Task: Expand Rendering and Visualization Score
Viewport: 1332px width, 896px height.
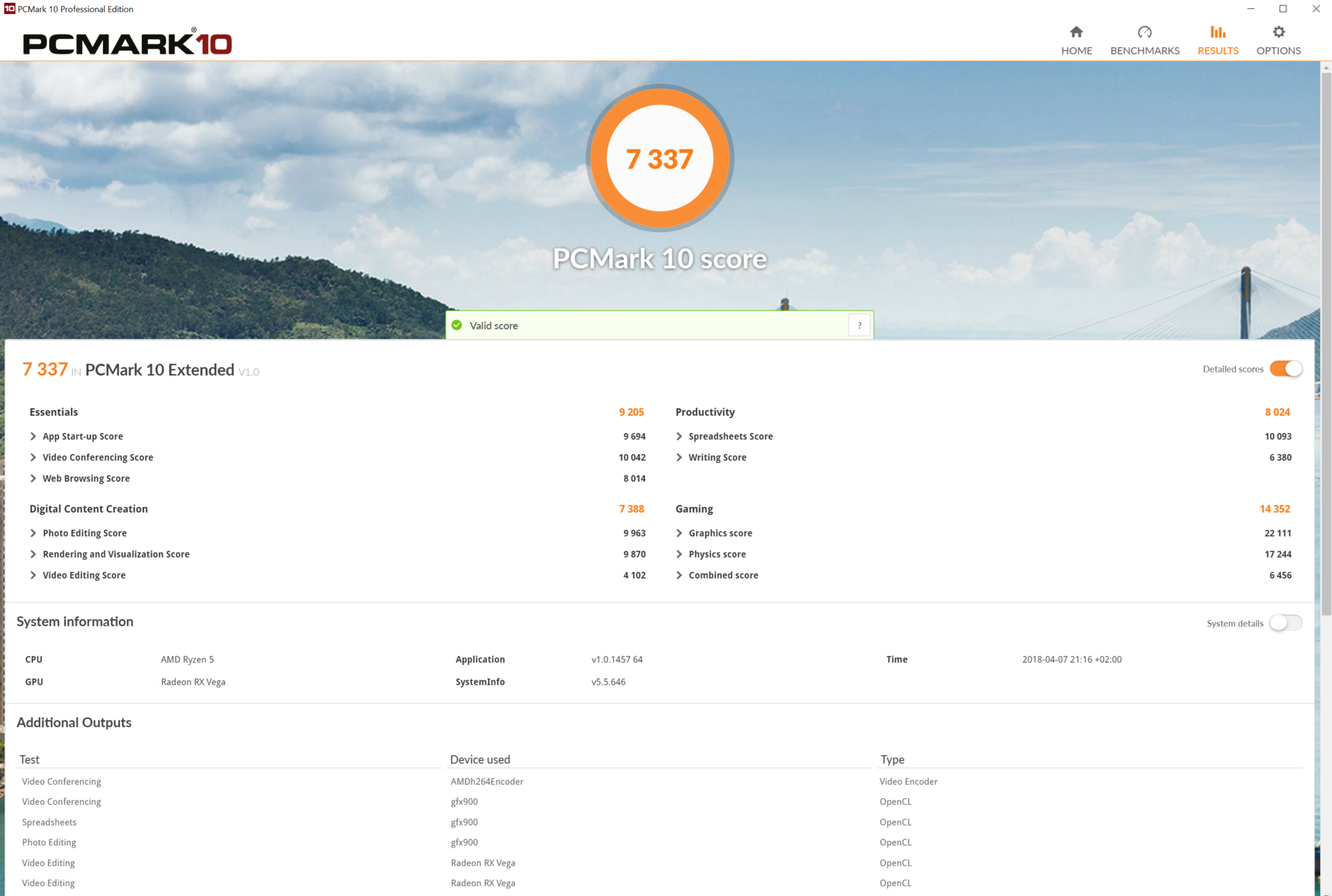Action: pos(33,554)
